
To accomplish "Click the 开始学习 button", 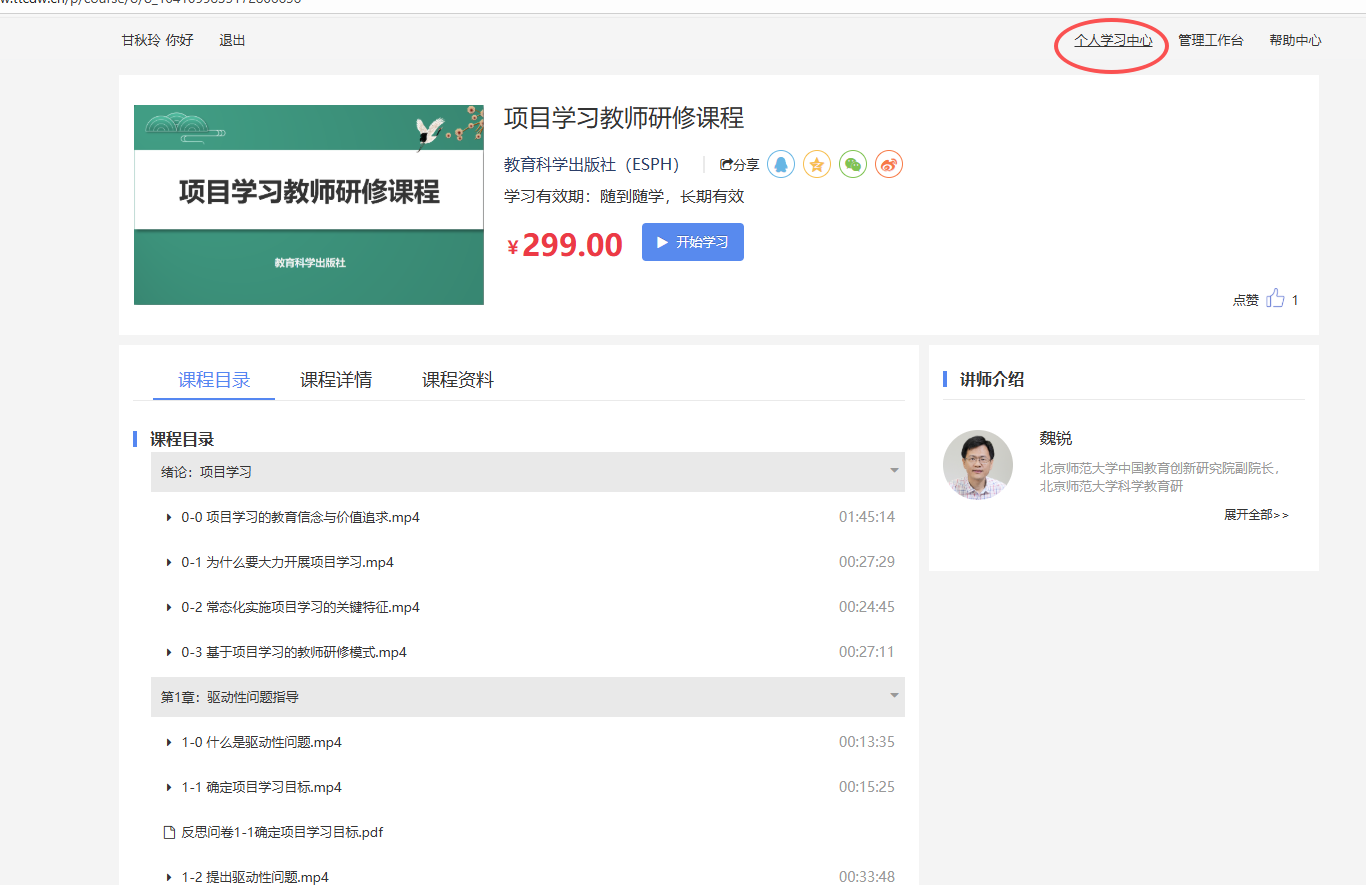I will (x=692, y=241).
